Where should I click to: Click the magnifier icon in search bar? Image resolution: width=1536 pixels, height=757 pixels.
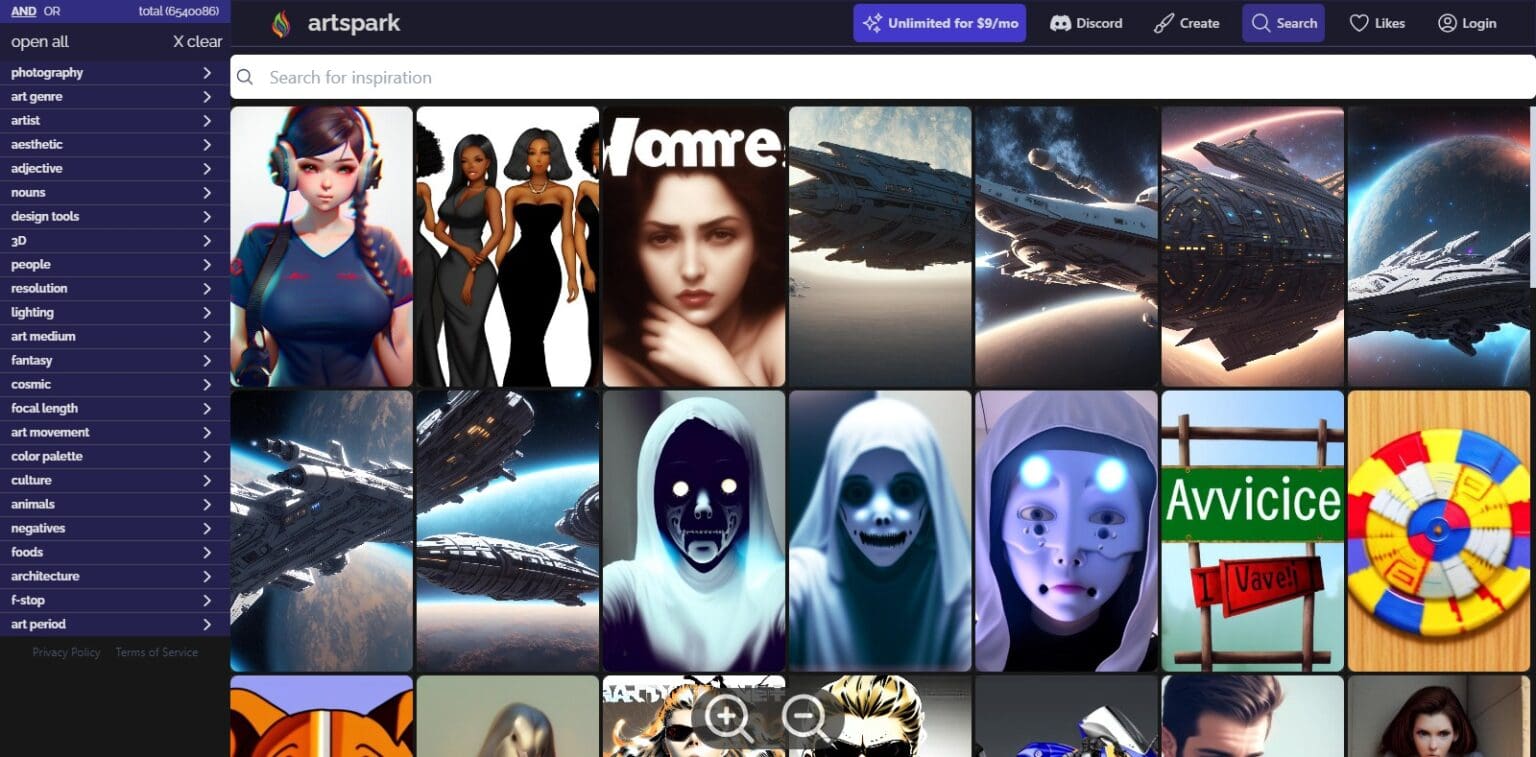pyautogui.click(x=245, y=77)
